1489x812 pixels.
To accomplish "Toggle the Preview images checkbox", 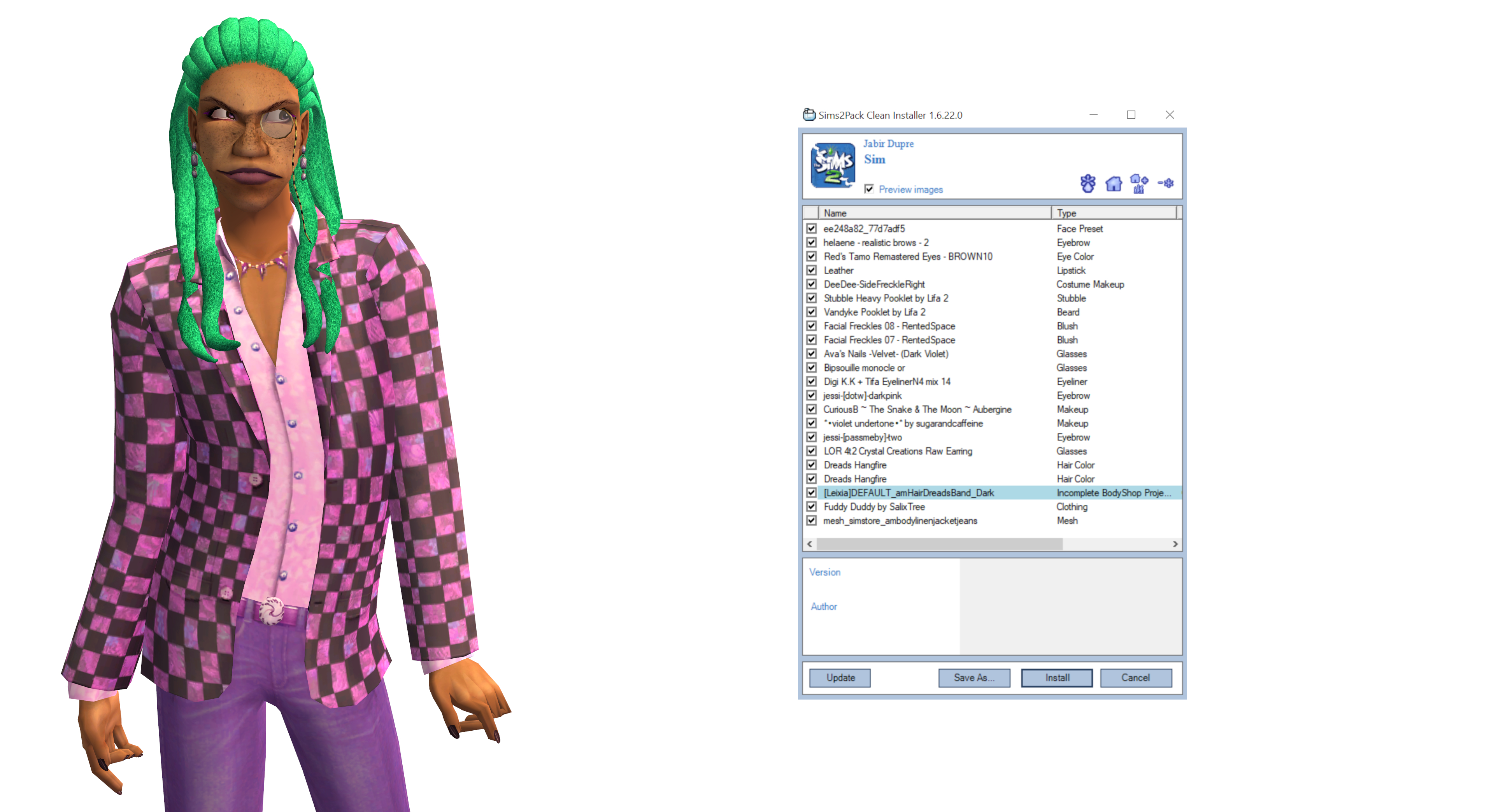I will (x=869, y=189).
